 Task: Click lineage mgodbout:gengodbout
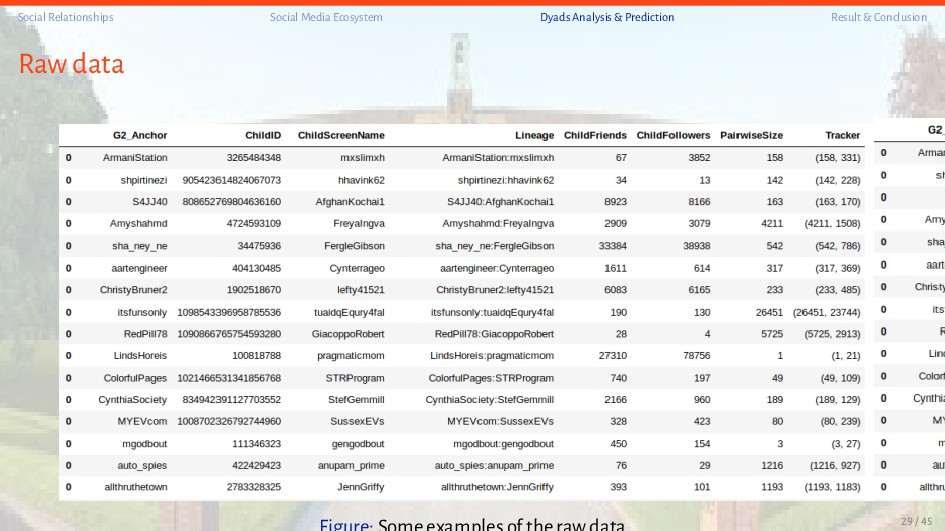point(503,443)
